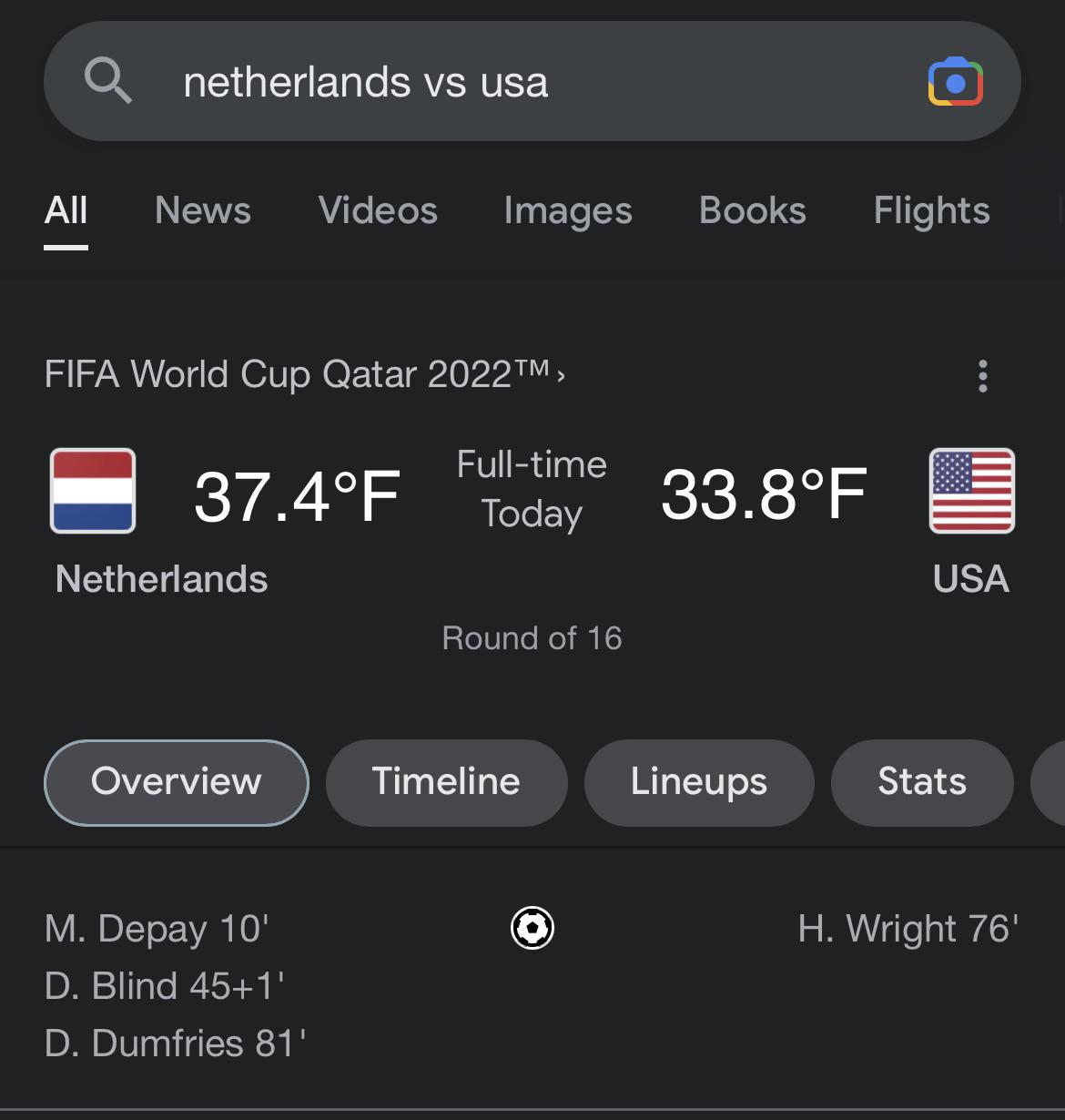
Task: Switch to the Videos tab
Action: tap(378, 211)
